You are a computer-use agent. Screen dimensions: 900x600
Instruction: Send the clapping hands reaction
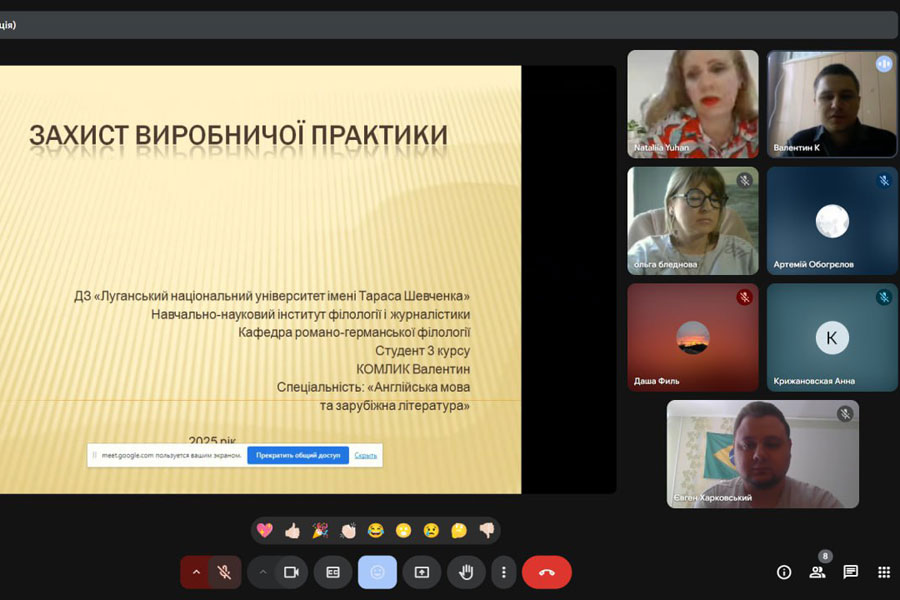pos(348,531)
